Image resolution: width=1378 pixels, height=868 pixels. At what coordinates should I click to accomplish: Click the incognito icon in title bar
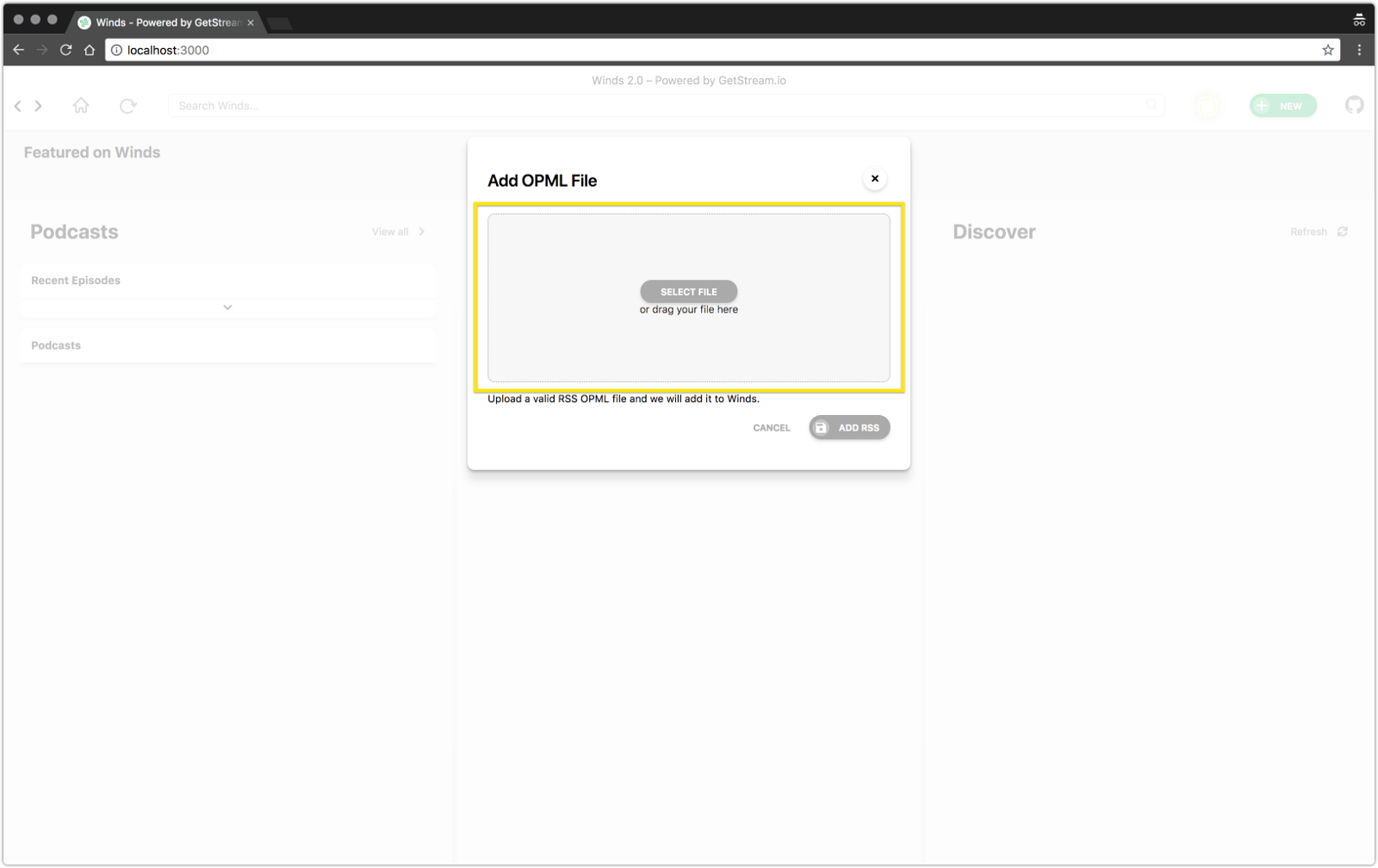(1359, 20)
